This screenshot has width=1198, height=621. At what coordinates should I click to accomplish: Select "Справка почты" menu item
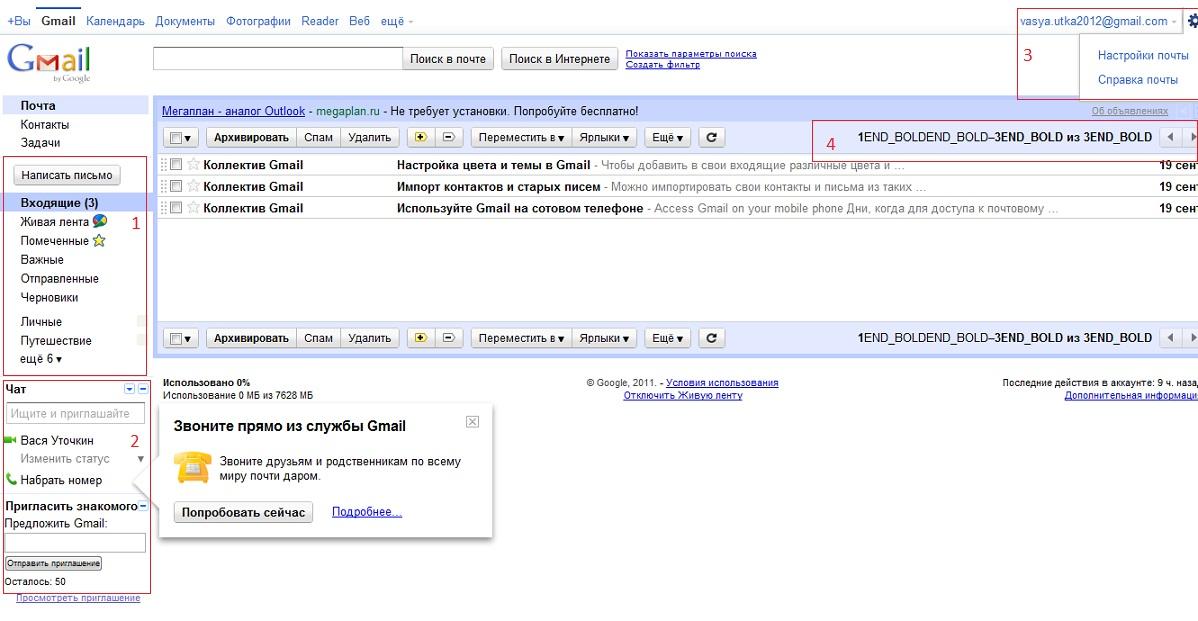(x=1138, y=79)
